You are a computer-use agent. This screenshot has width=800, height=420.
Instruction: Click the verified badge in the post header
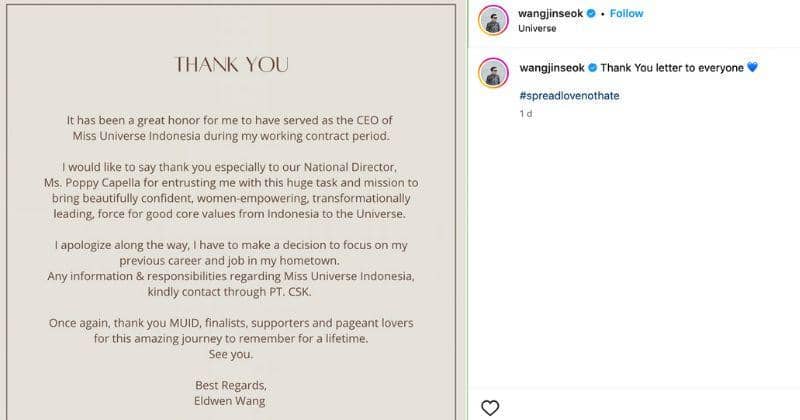[x=591, y=14]
